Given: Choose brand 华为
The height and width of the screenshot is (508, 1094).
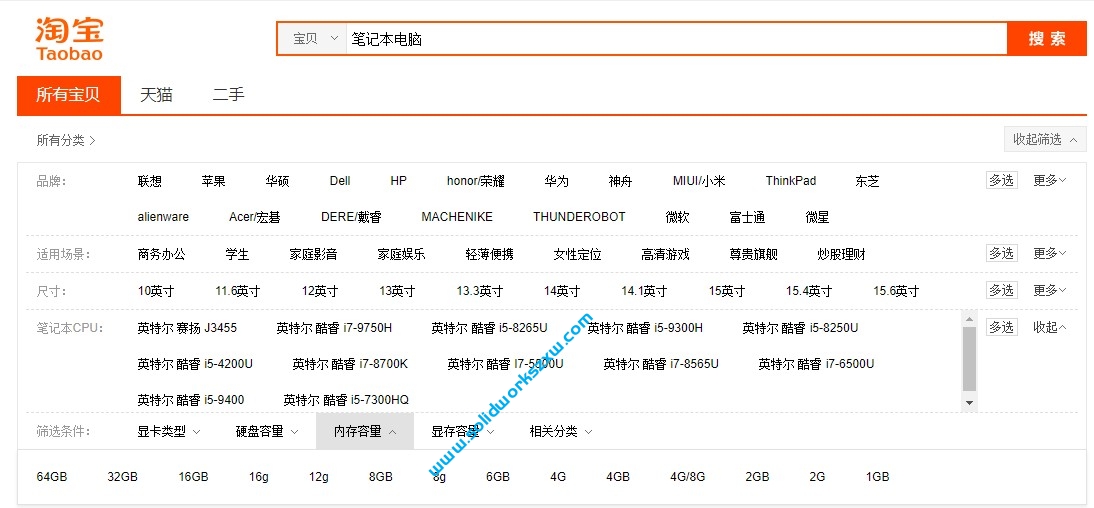Looking at the screenshot, I should [557, 181].
